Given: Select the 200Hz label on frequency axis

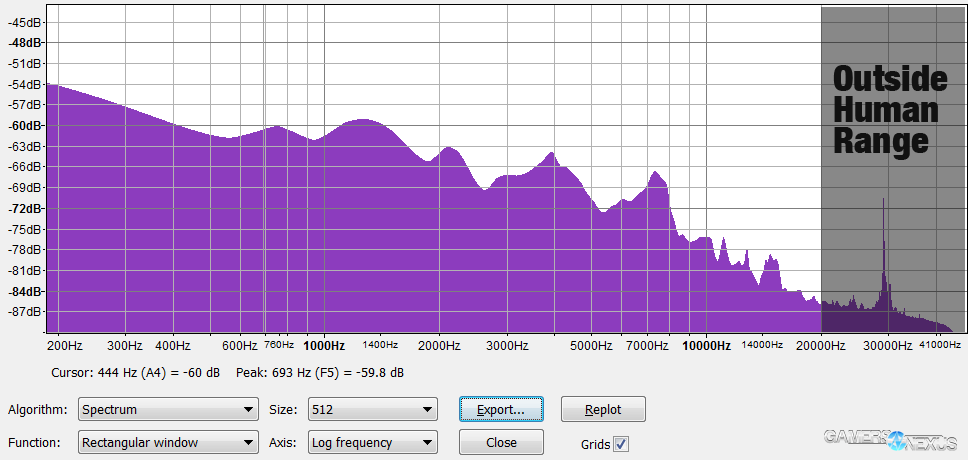Looking at the screenshot, I should point(63,346).
